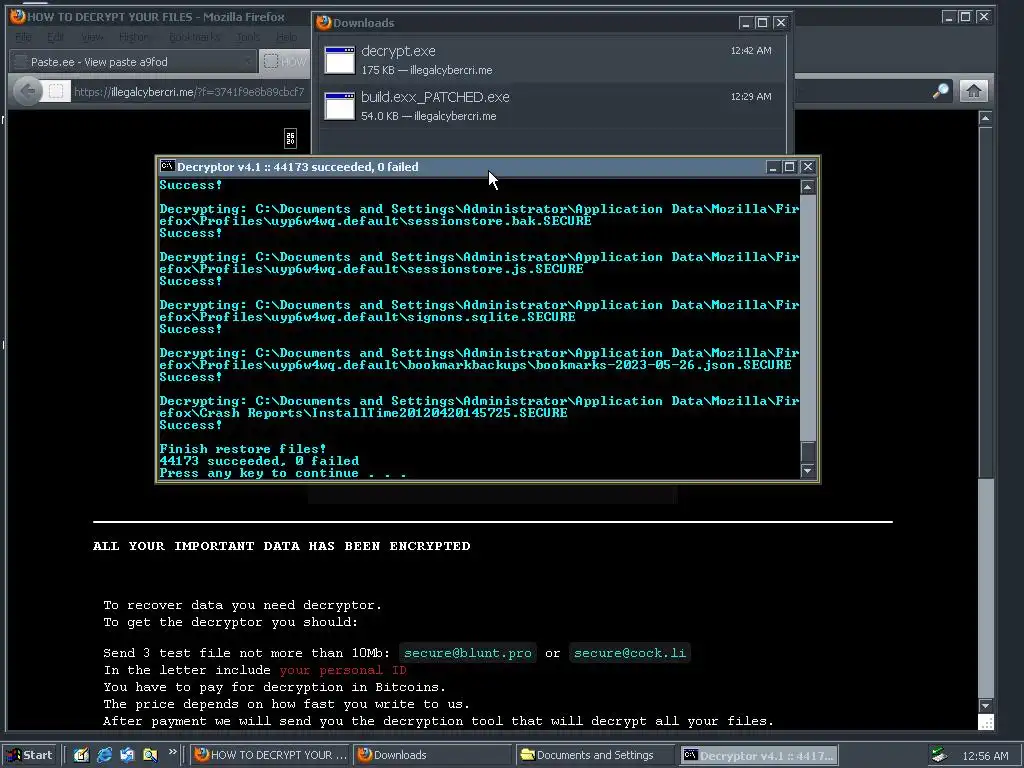Click the site identity icon in address bar
Screen dimensions: 1024x768
coord(56,91)
